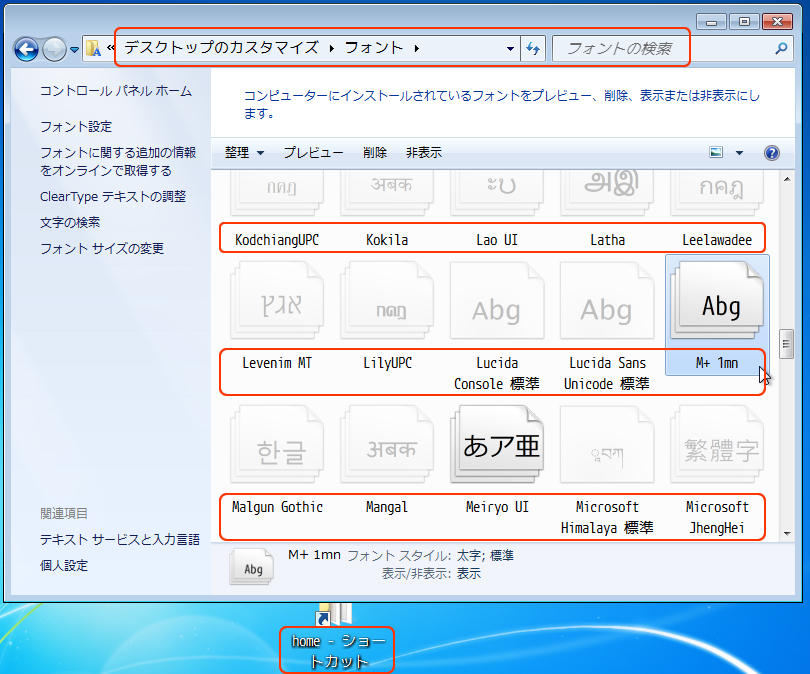Click the greyed forward navigation arrow
Image resolution: width=810 pixels, height=674 pixels.
[x=54, y=50]
